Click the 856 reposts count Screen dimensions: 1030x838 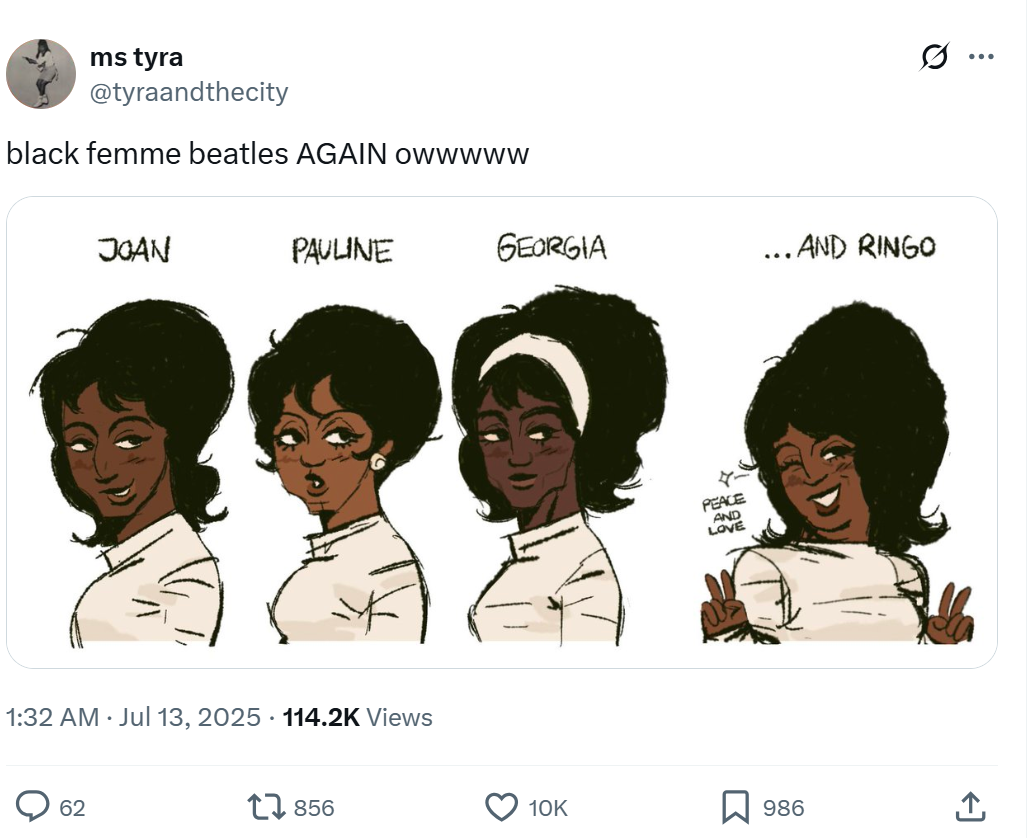point(314,808)
